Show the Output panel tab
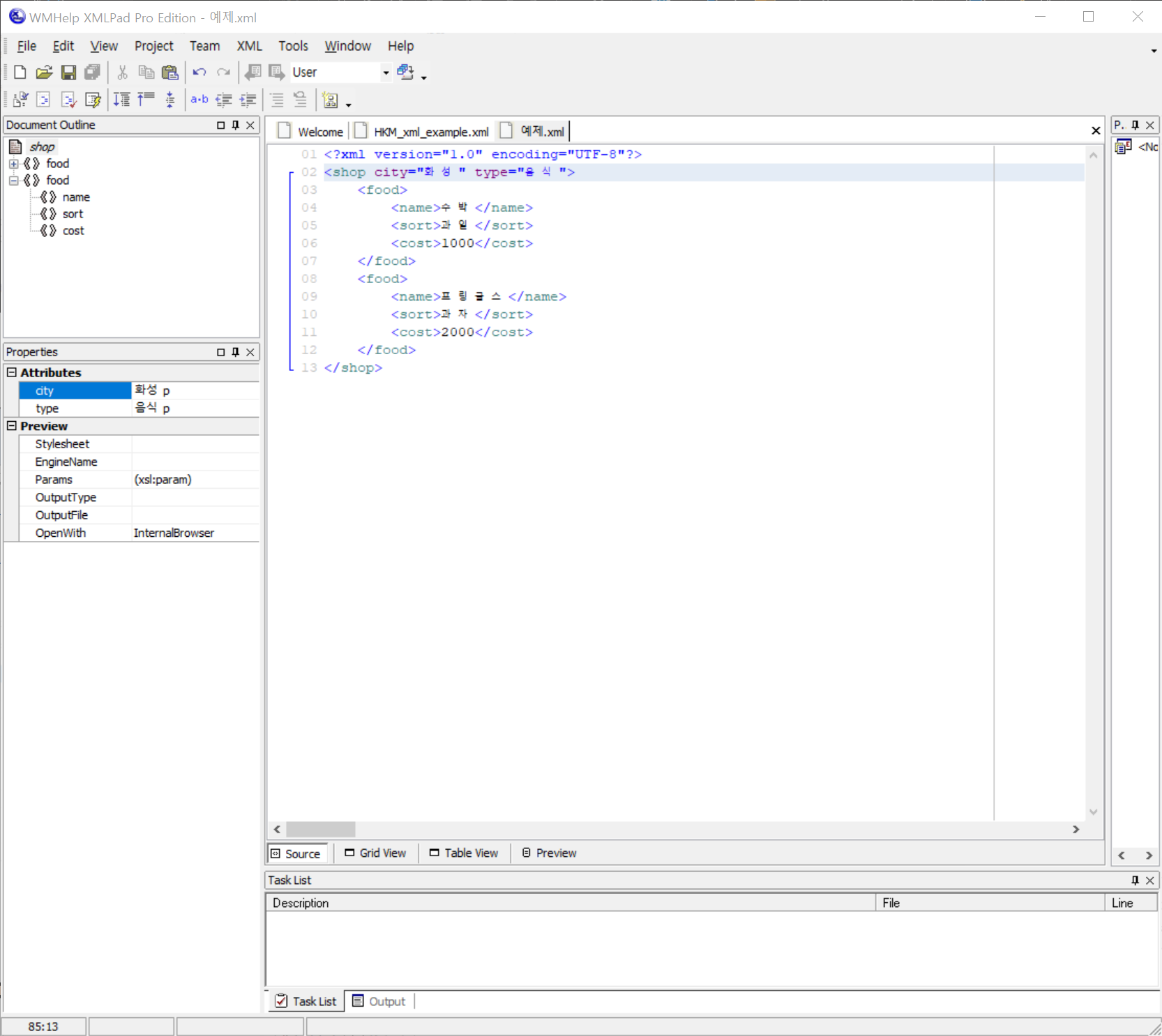The height and width of the screenshot is (1036, 1162). tap(379, 1002)
